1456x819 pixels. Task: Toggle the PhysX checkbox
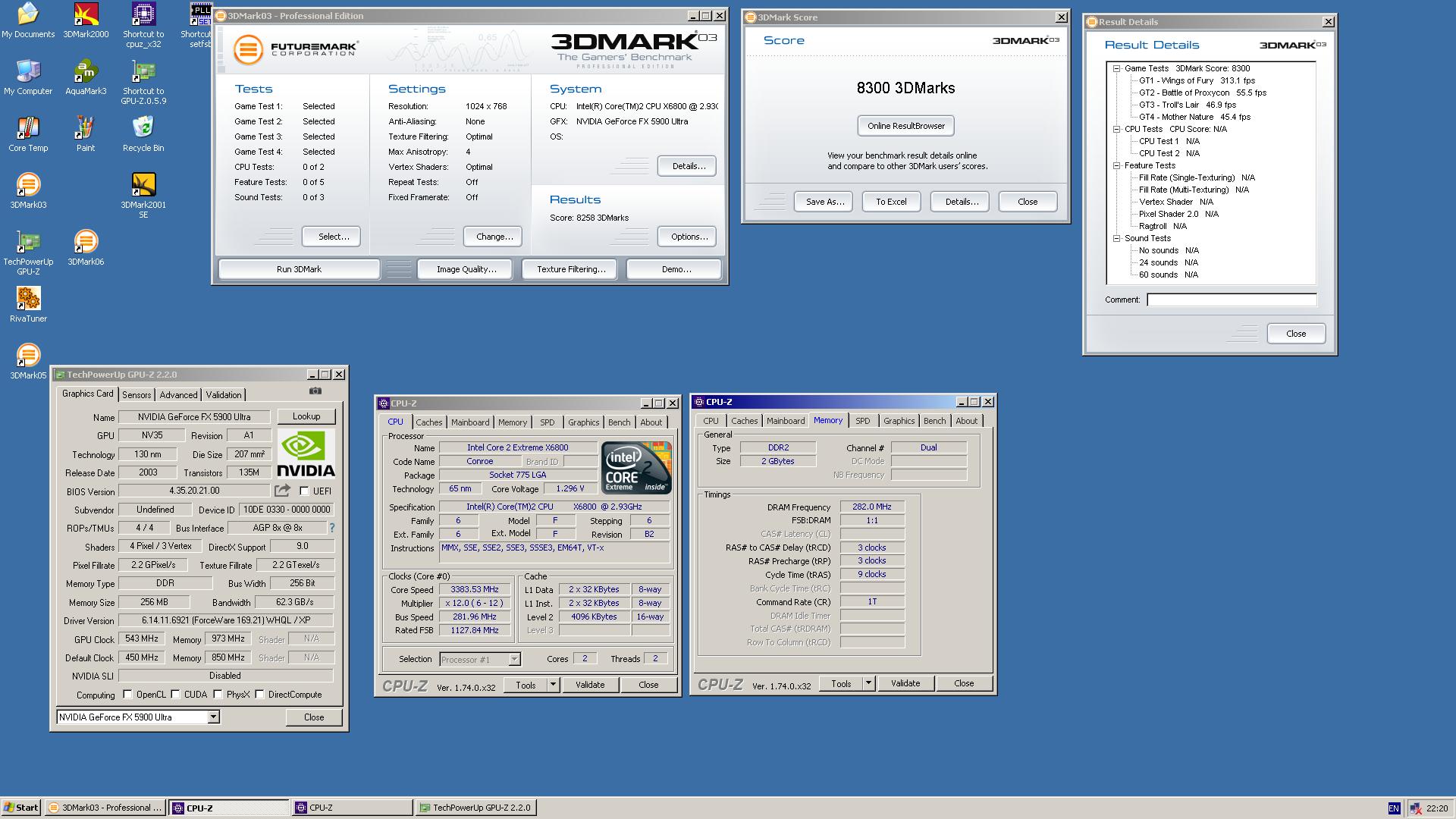coord(218,695)
